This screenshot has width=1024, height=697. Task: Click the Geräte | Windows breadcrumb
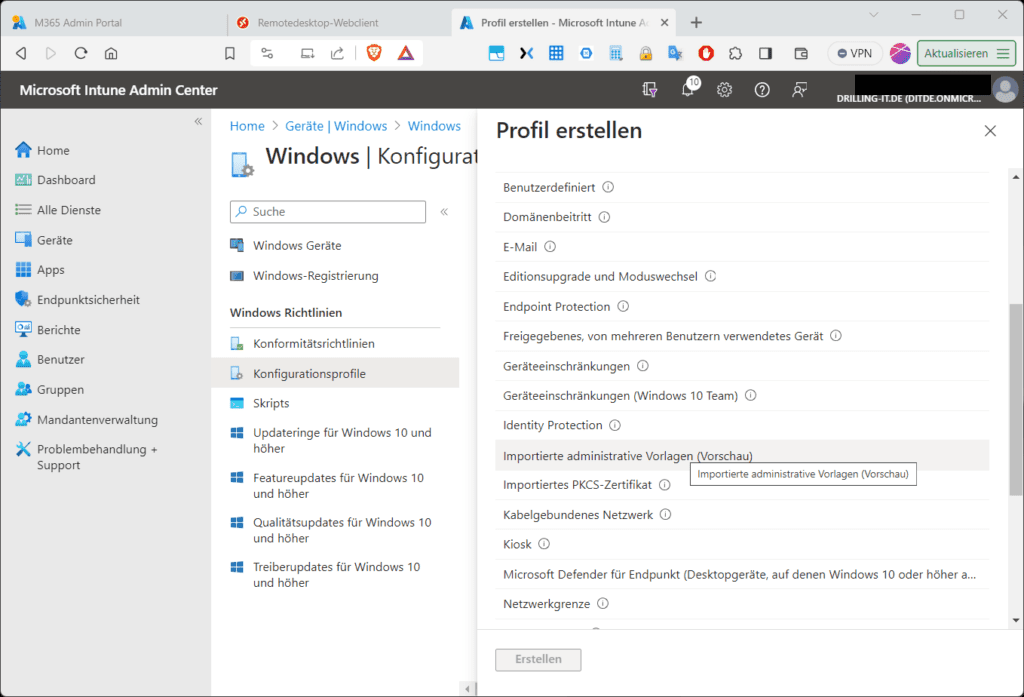(x=336, y=126)
